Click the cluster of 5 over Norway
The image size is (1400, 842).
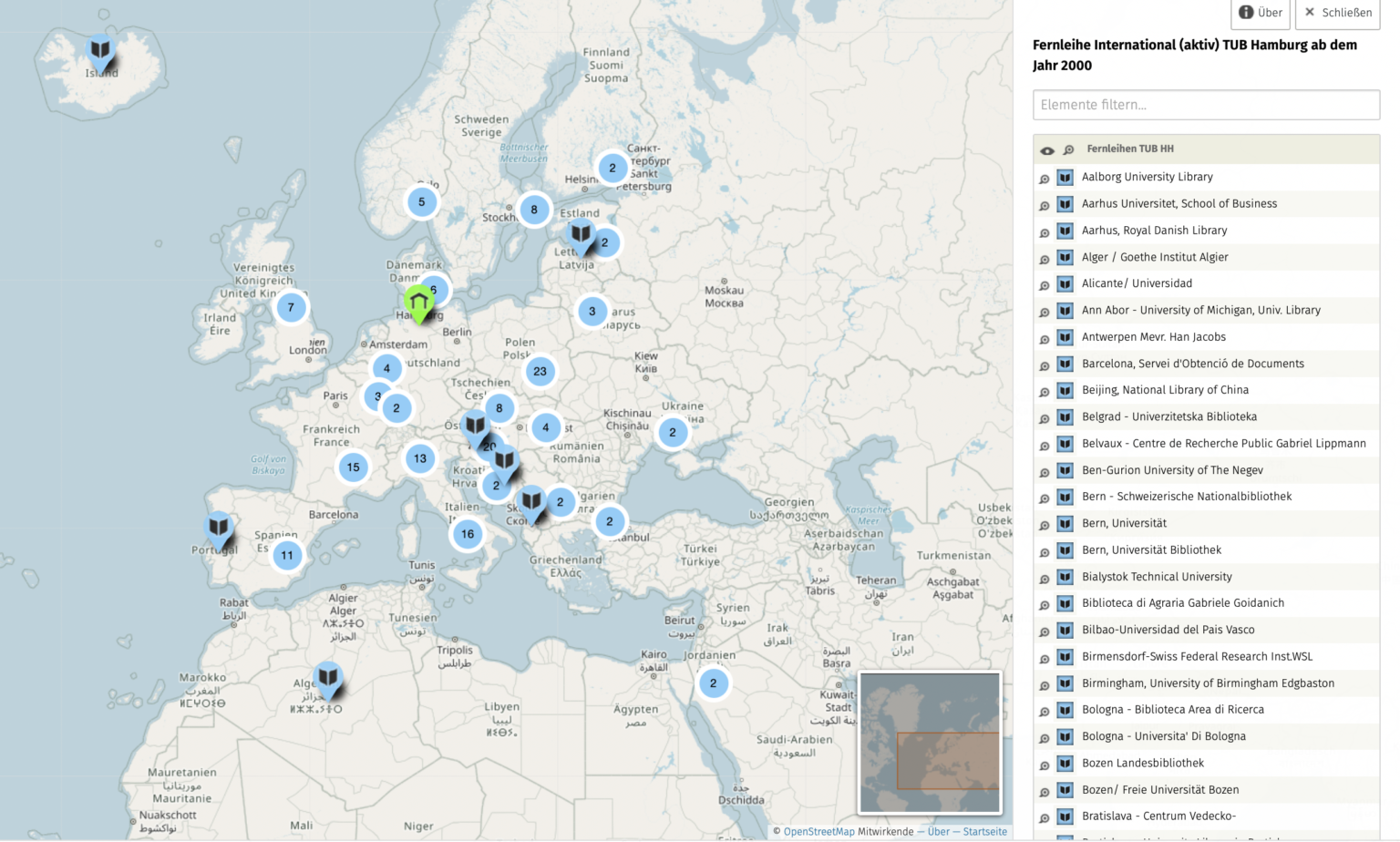pyautogui.click(x=421, y=202)
